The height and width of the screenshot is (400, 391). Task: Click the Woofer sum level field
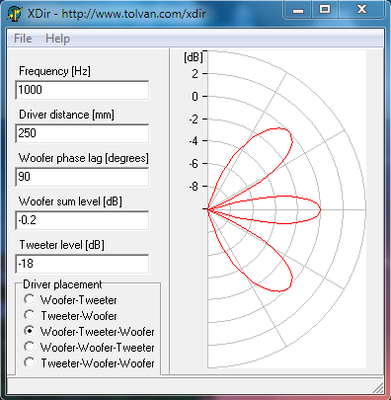pyautogui.click(x=82, y=220)
